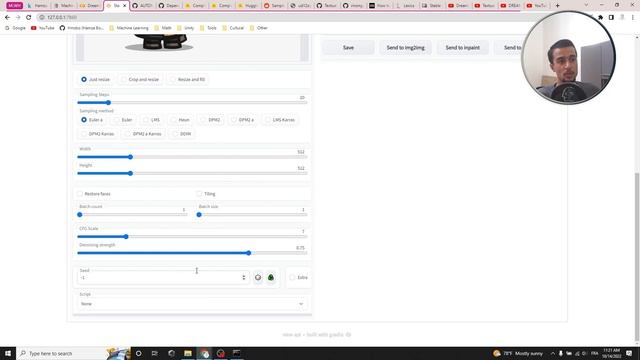Open the YouTube bookmark
Viewport: 640px width, 360px height.
coord(43,28)
